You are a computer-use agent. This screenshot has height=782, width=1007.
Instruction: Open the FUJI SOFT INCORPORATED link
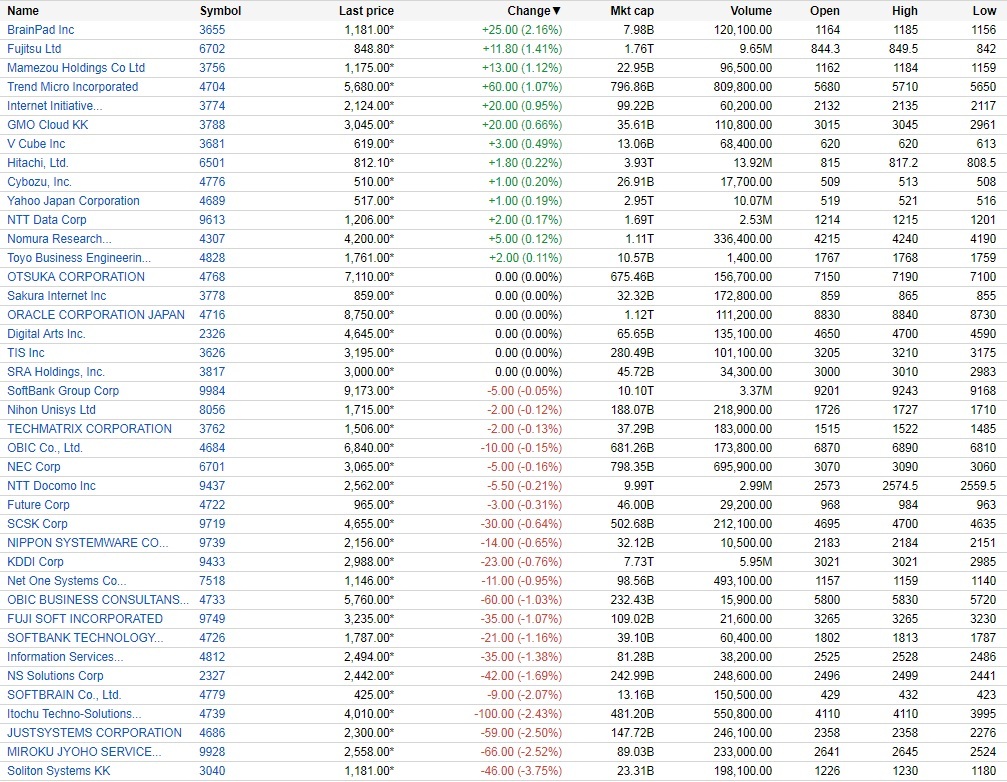(x=85, y=619)
